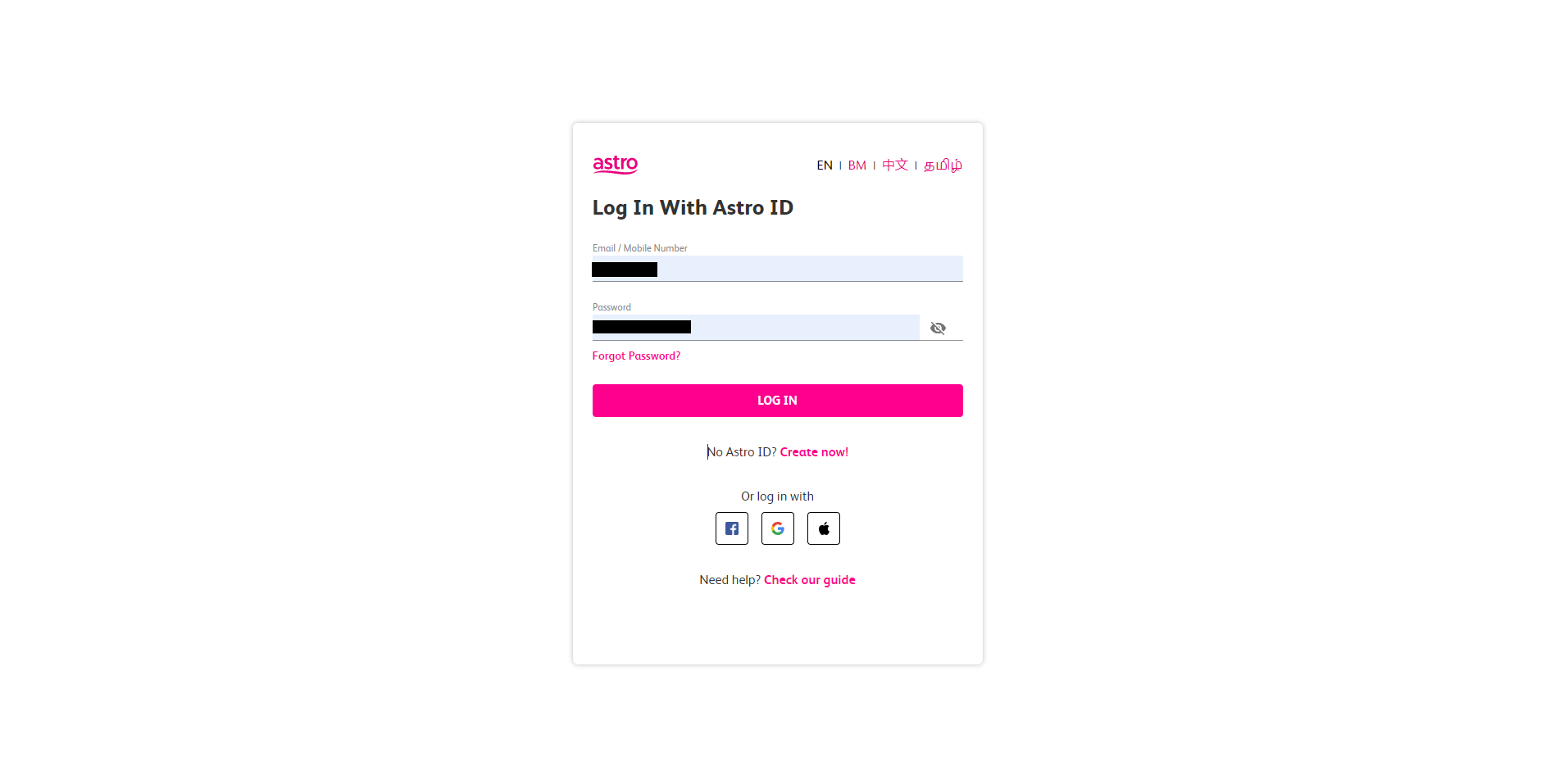Click Create now! to register an Astro ID
This screenshot has width=1550, height=784.
point(814,451)
